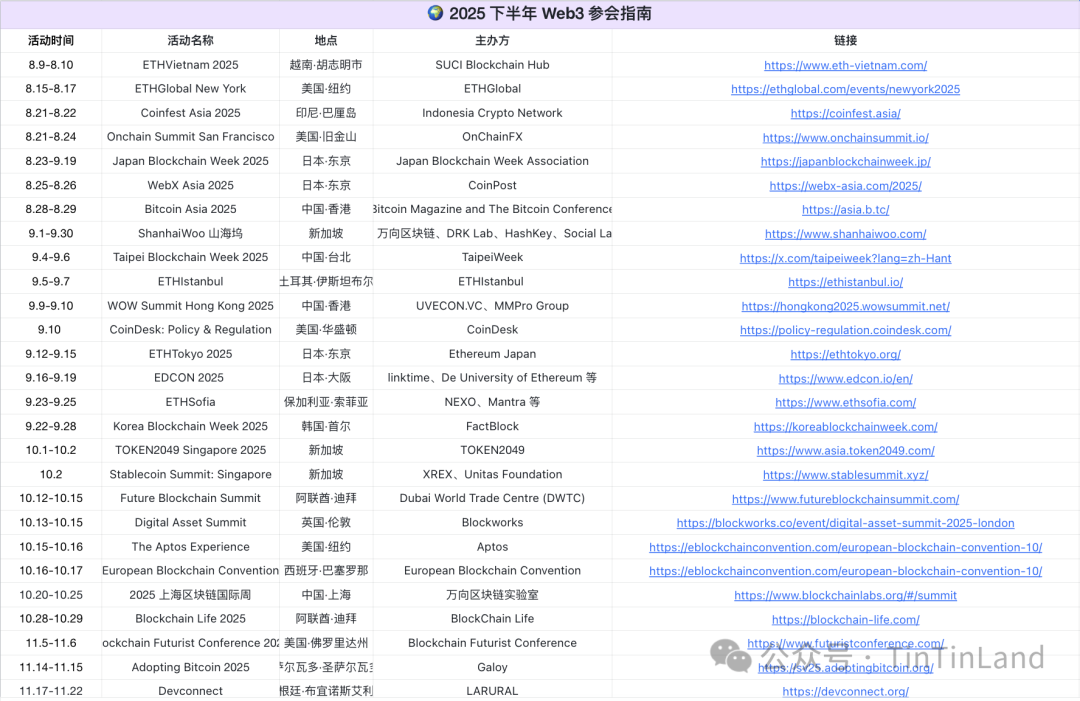
Task: Open the koreablockchainweek.com link
Action: (x=845, y=427)
